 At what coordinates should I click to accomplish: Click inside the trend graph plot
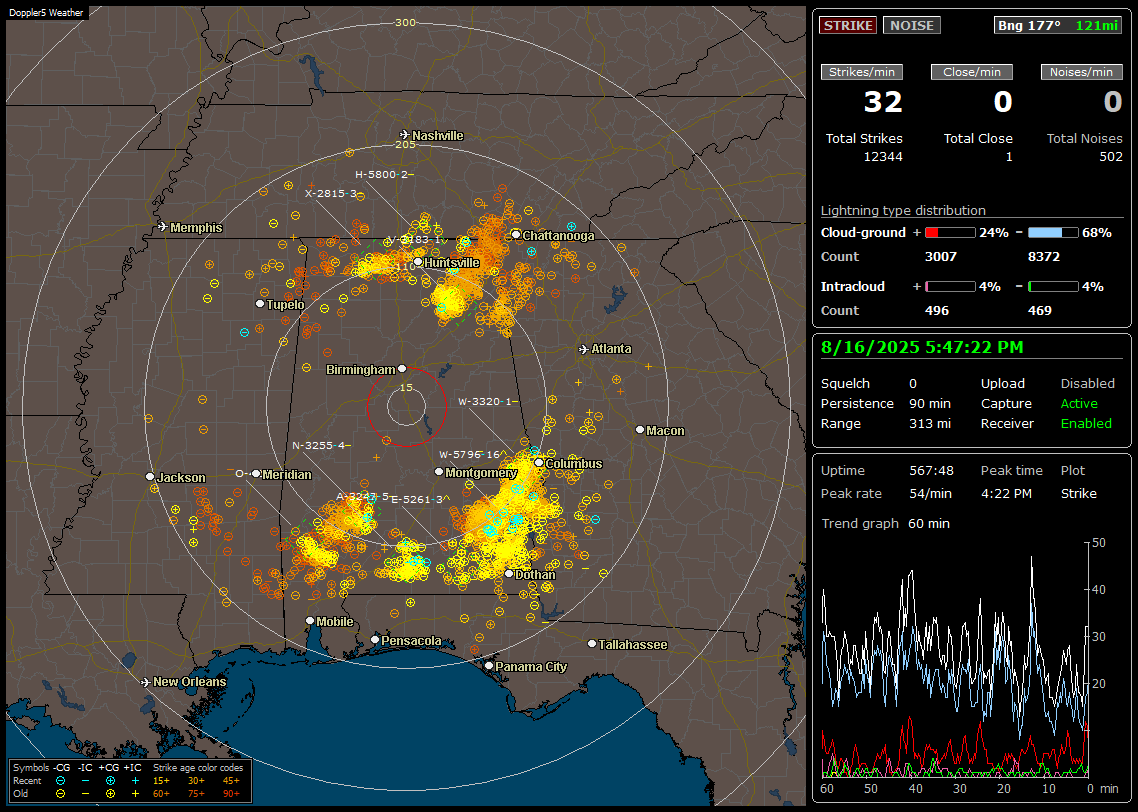(x=954, y=660)
